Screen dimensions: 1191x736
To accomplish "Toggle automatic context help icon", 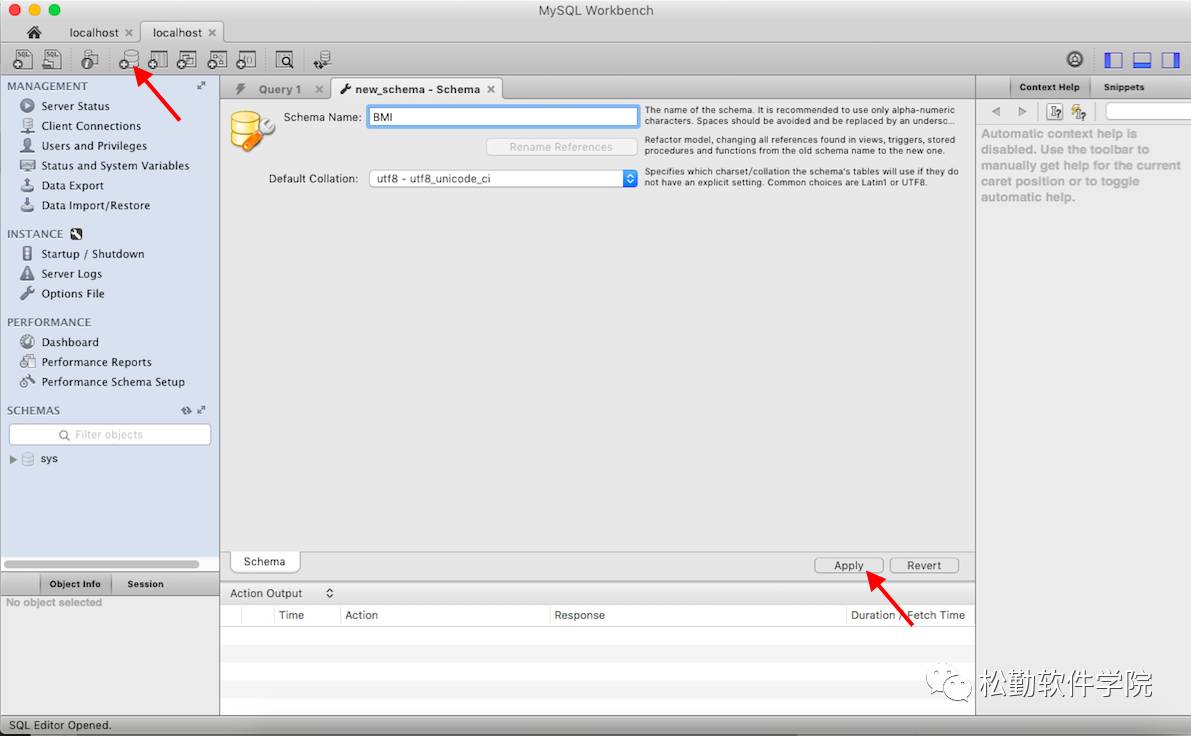I will [x=1079, y=112].
